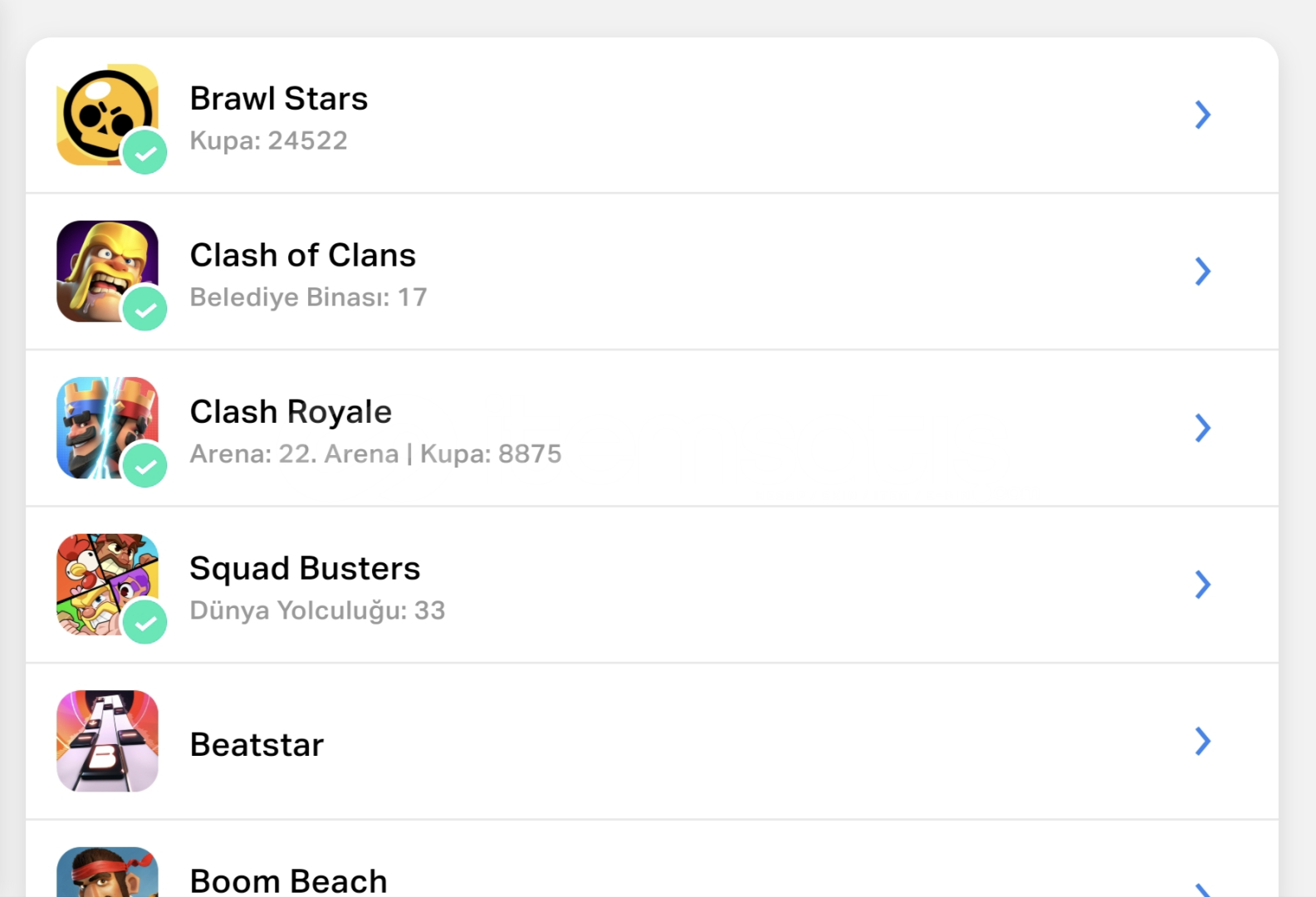1316x897 pixels.
Task: Expand Brawl Stars using its chevron arrow
Action: point(1202,115)
